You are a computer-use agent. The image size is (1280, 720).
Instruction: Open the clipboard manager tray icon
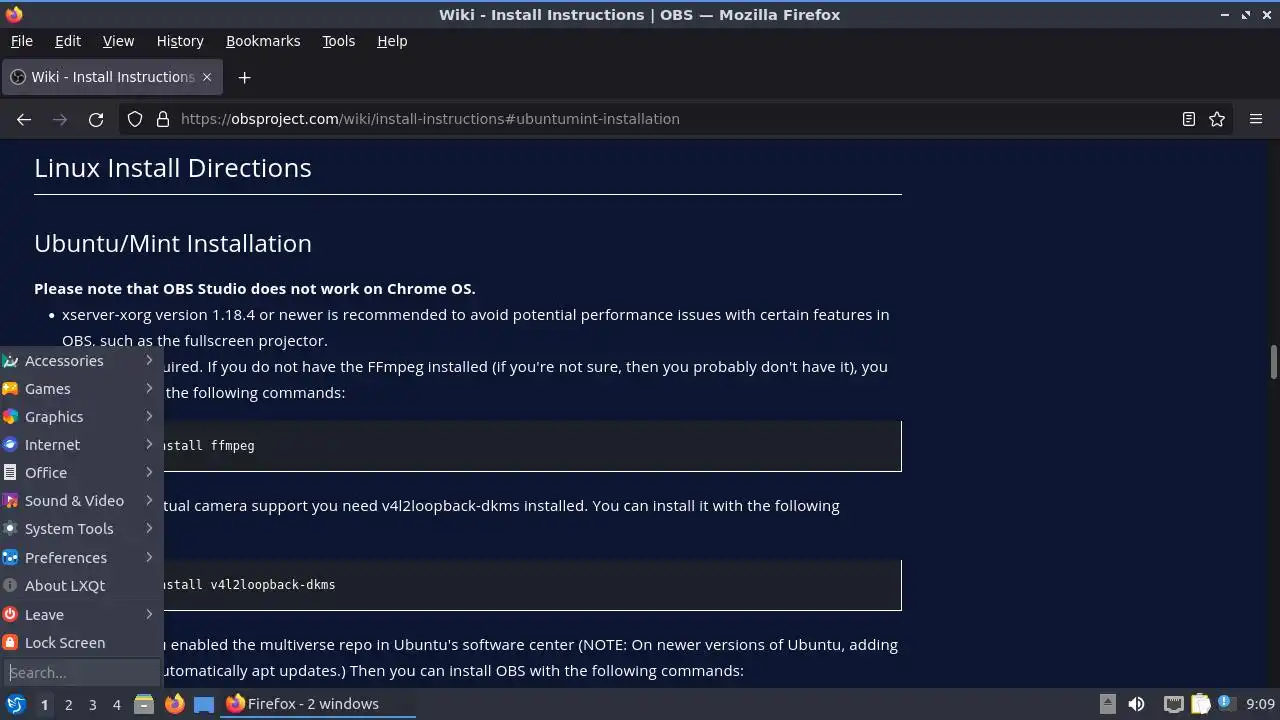click(x=1200, y=704)
